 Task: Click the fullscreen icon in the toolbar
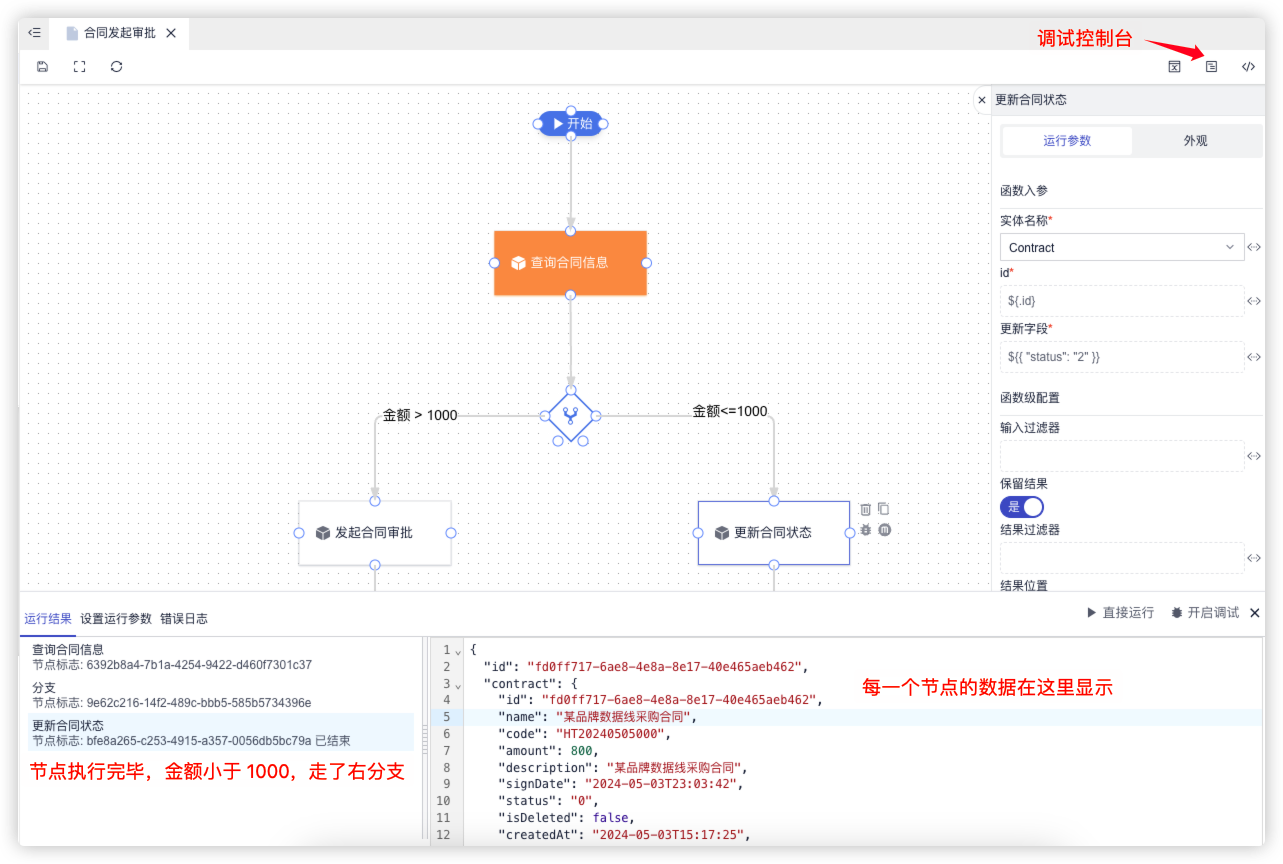click(79, 67)
